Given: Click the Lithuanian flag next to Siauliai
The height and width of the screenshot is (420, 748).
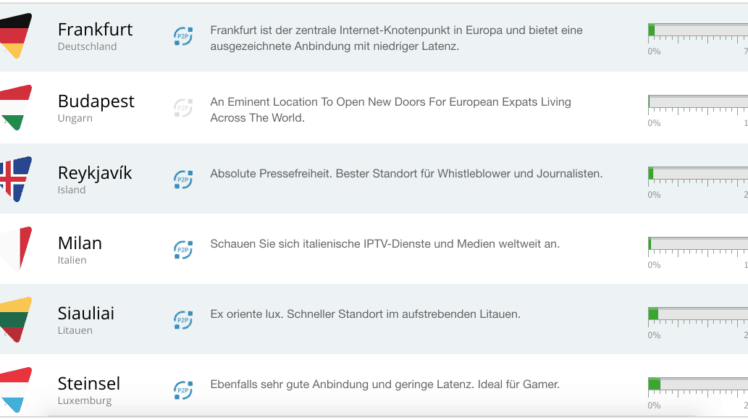Looking at the screenshot, I should [x=16, y=319].
